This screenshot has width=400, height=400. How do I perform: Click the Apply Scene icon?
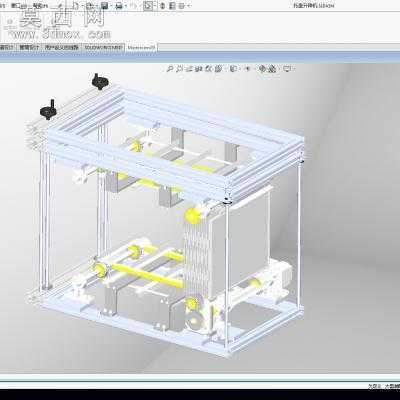(x=272, y=69)
